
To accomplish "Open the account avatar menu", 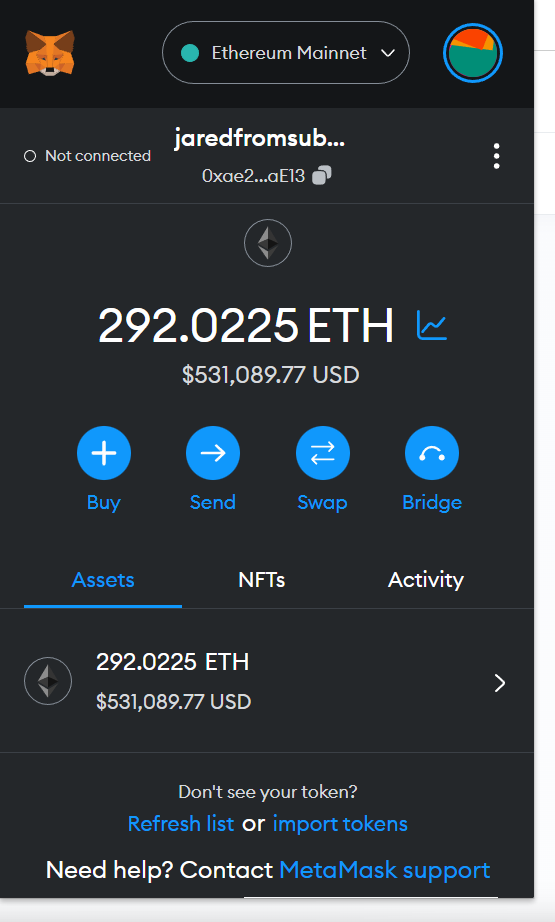I will 473,53.
